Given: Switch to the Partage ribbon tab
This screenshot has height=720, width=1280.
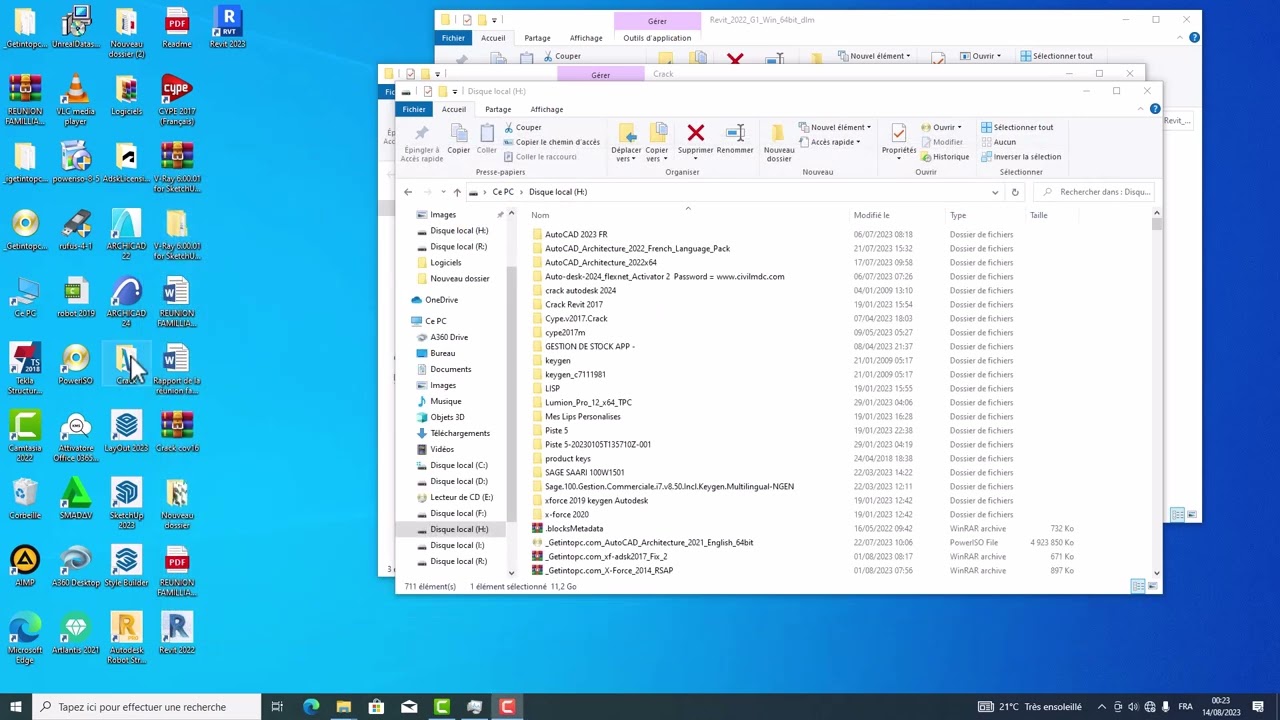Looking at the screenshot, I should [x=498, y=109].
